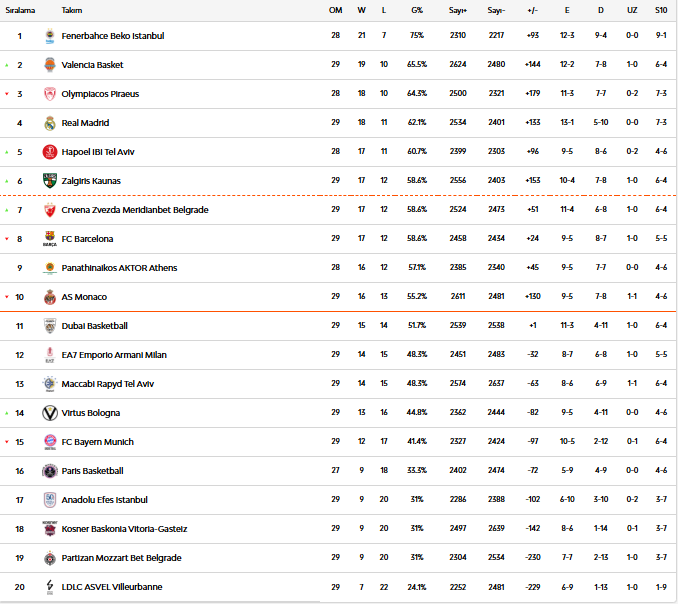The image size is (678, 604).
Task: Click the Paris Basketball logo icon
Action: click(50, 471)
